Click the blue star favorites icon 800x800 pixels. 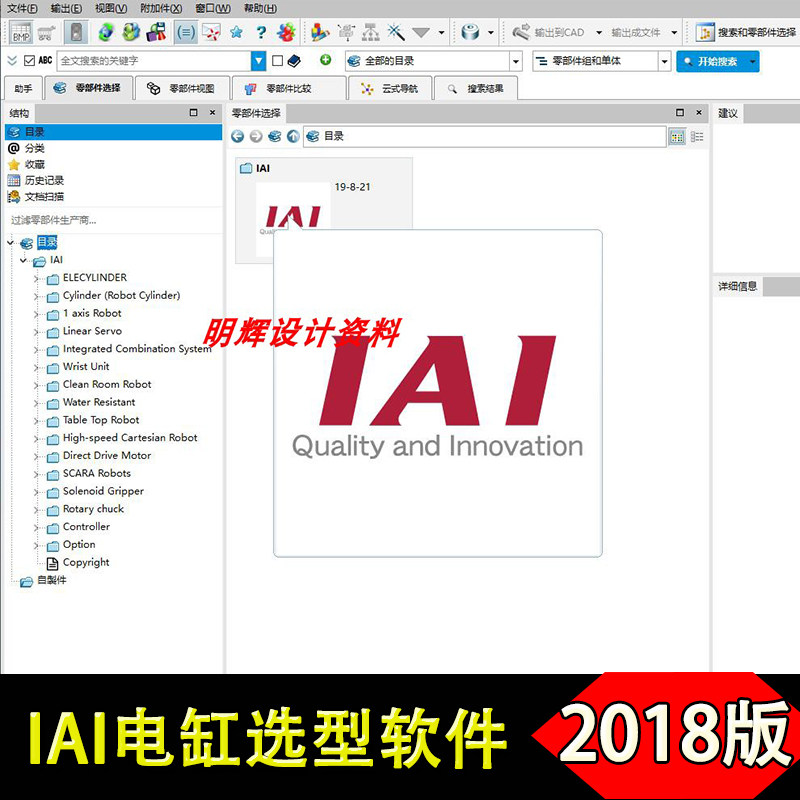click(236, 33)
